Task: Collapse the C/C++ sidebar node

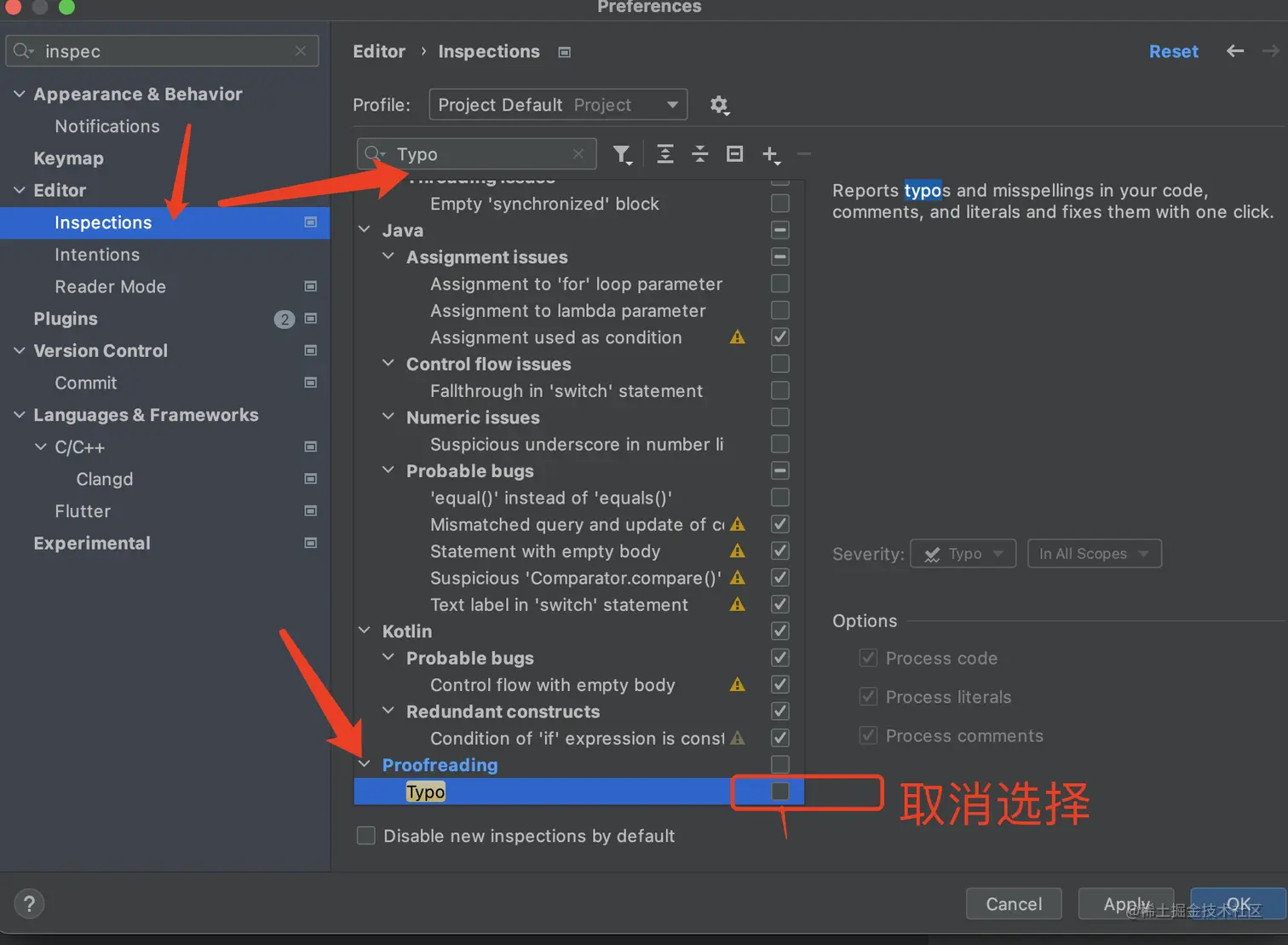Action: click(40, 447)
